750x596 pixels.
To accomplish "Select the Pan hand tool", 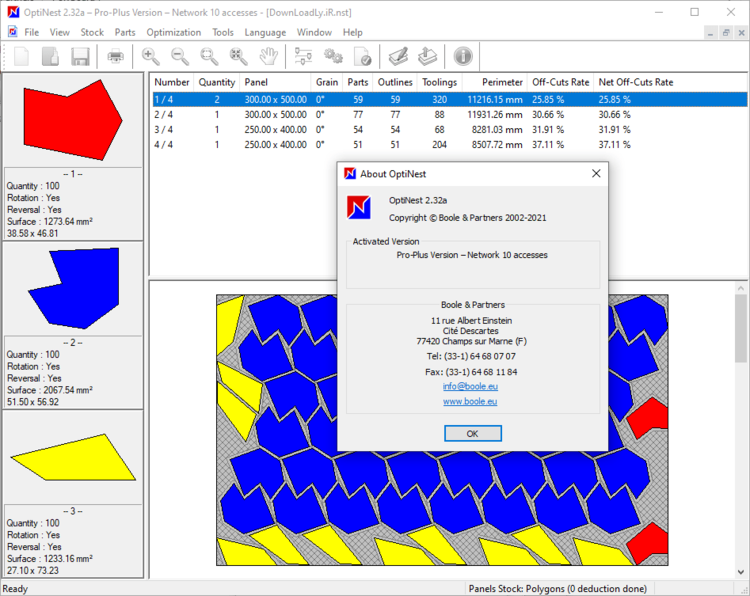I will tap(269, 57).
